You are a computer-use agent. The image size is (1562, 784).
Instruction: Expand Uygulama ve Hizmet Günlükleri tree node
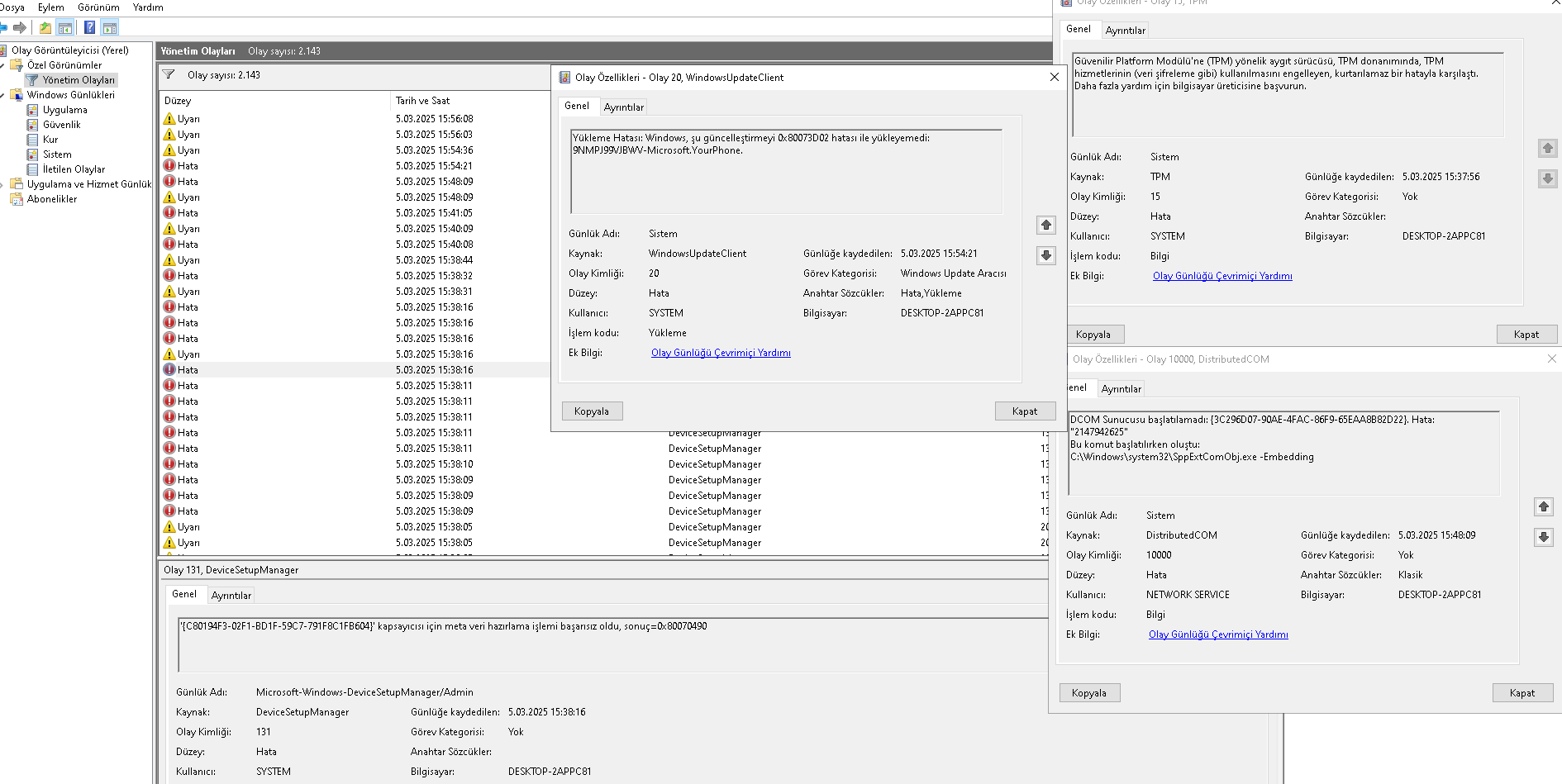pos(3,184)
